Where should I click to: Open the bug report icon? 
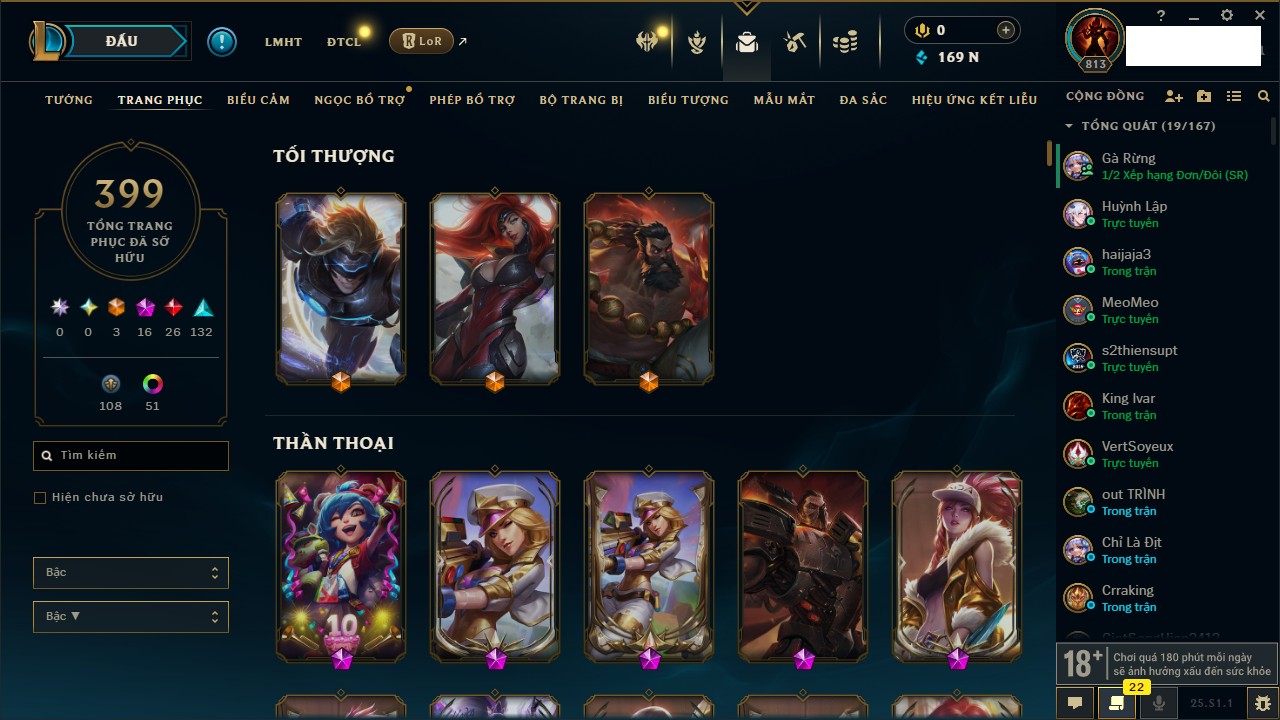tap(1264, 703)
